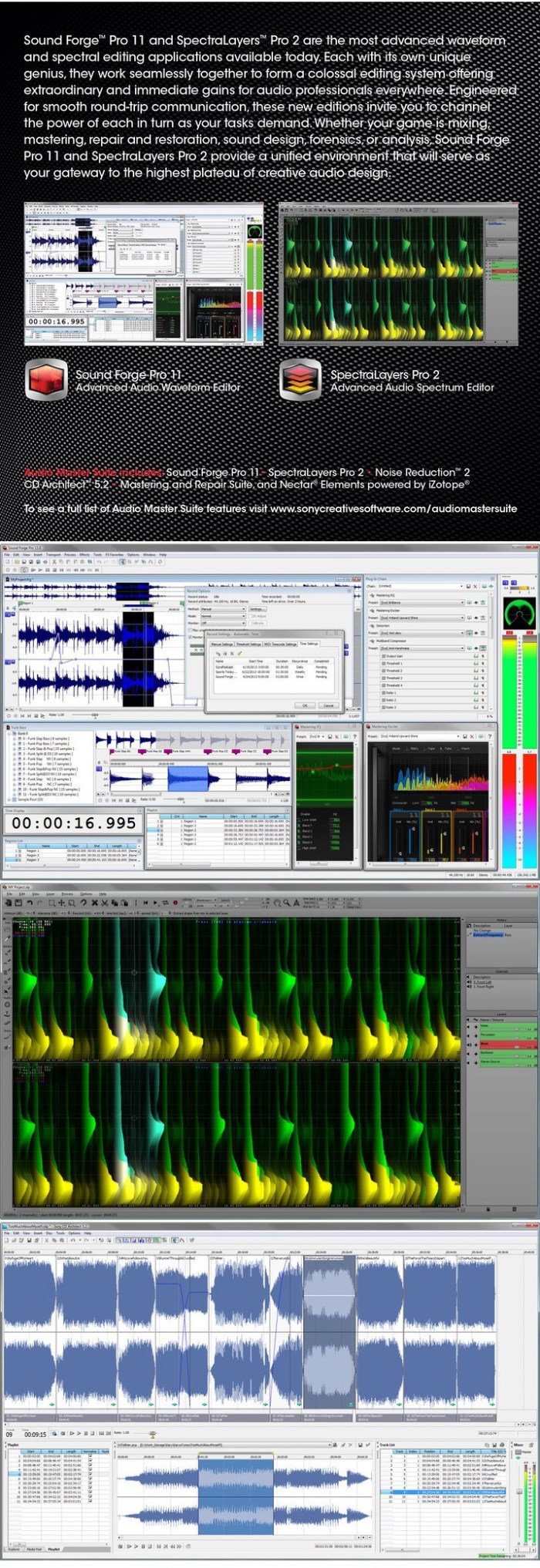Click the record button in SpectraLayers transport
This screenshot has height=1568, width=540.
(175, 903)
